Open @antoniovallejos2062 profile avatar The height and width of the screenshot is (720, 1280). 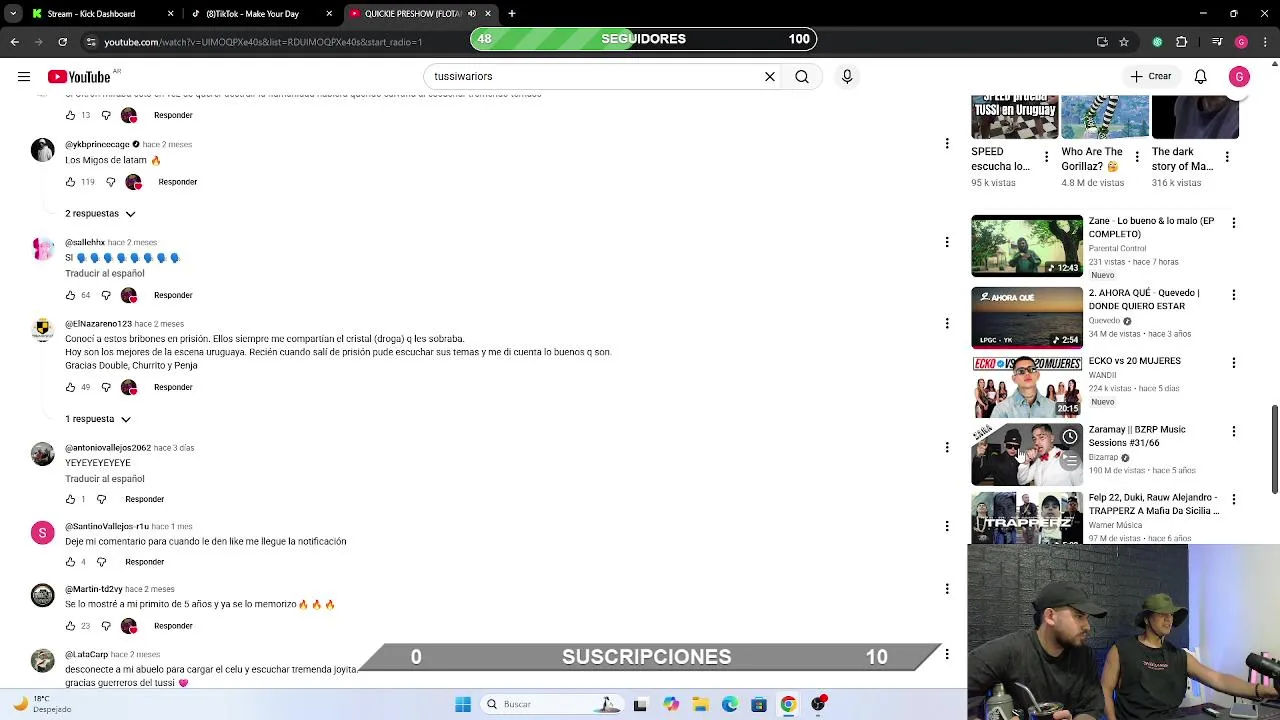(42, 454)
